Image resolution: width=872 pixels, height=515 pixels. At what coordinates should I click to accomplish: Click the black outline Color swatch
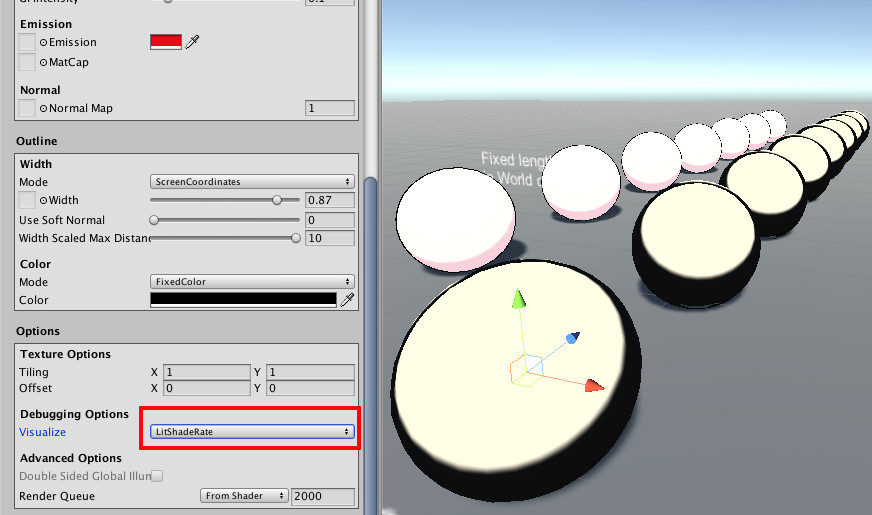(x=244, y=300)
